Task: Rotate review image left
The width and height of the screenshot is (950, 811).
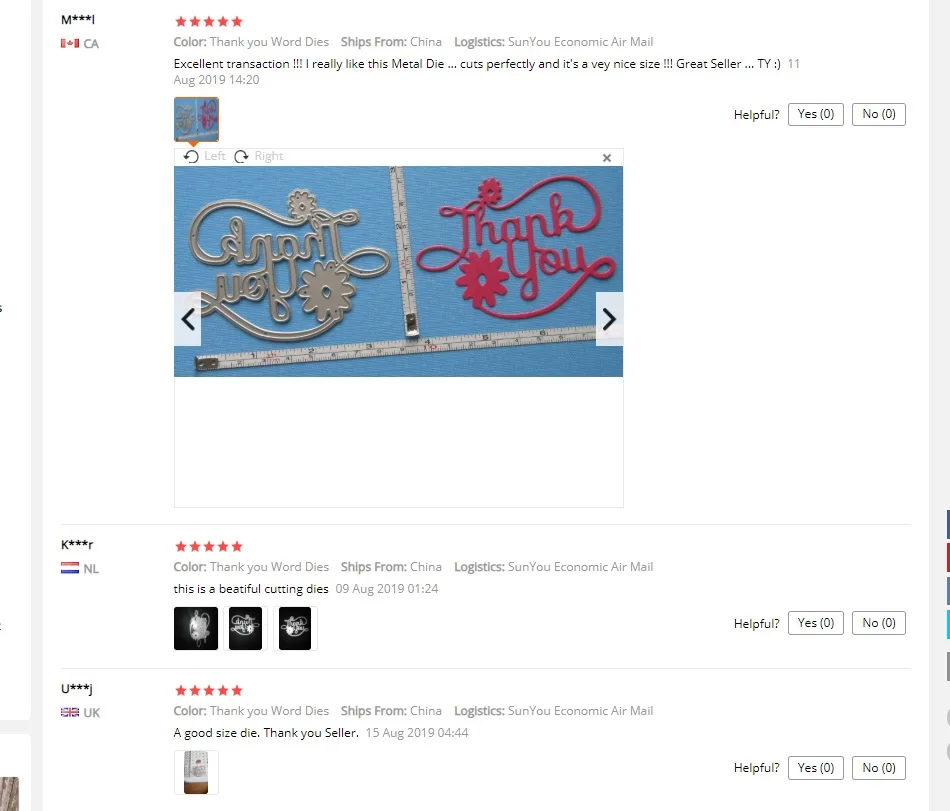Action: [204, 156]
